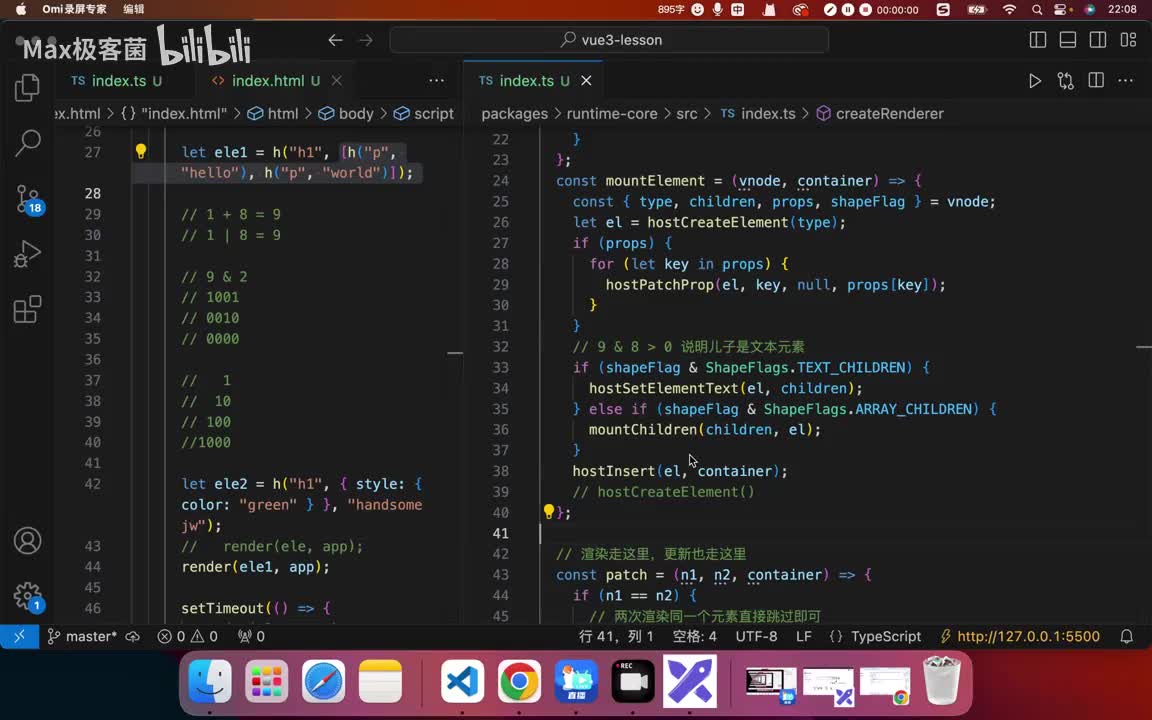Viewport: 1152px width, 720px height.
Task: Click the script breadcrumb
Action: click(424, 114)
